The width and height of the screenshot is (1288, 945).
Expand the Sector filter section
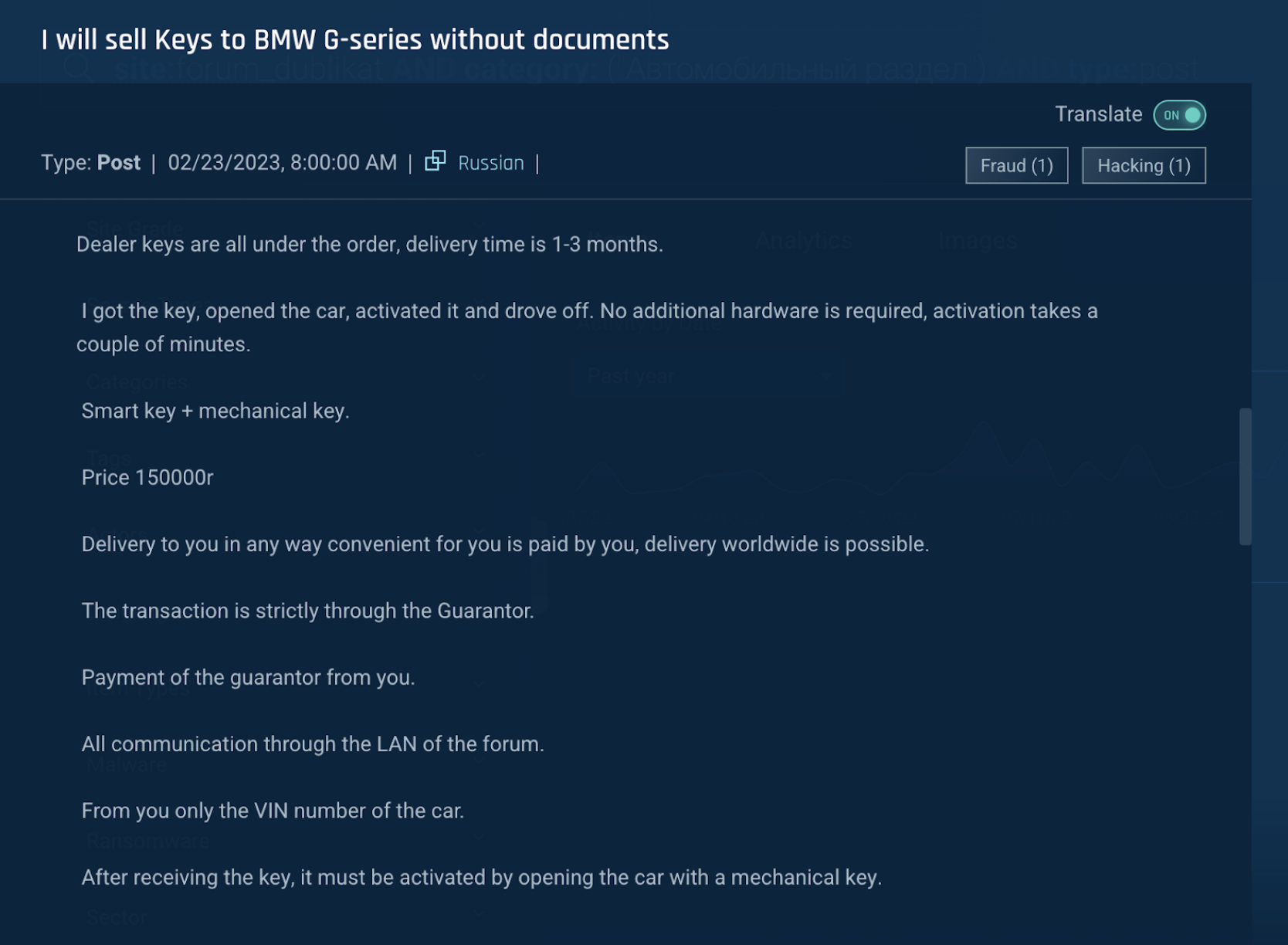click(117, 917)
